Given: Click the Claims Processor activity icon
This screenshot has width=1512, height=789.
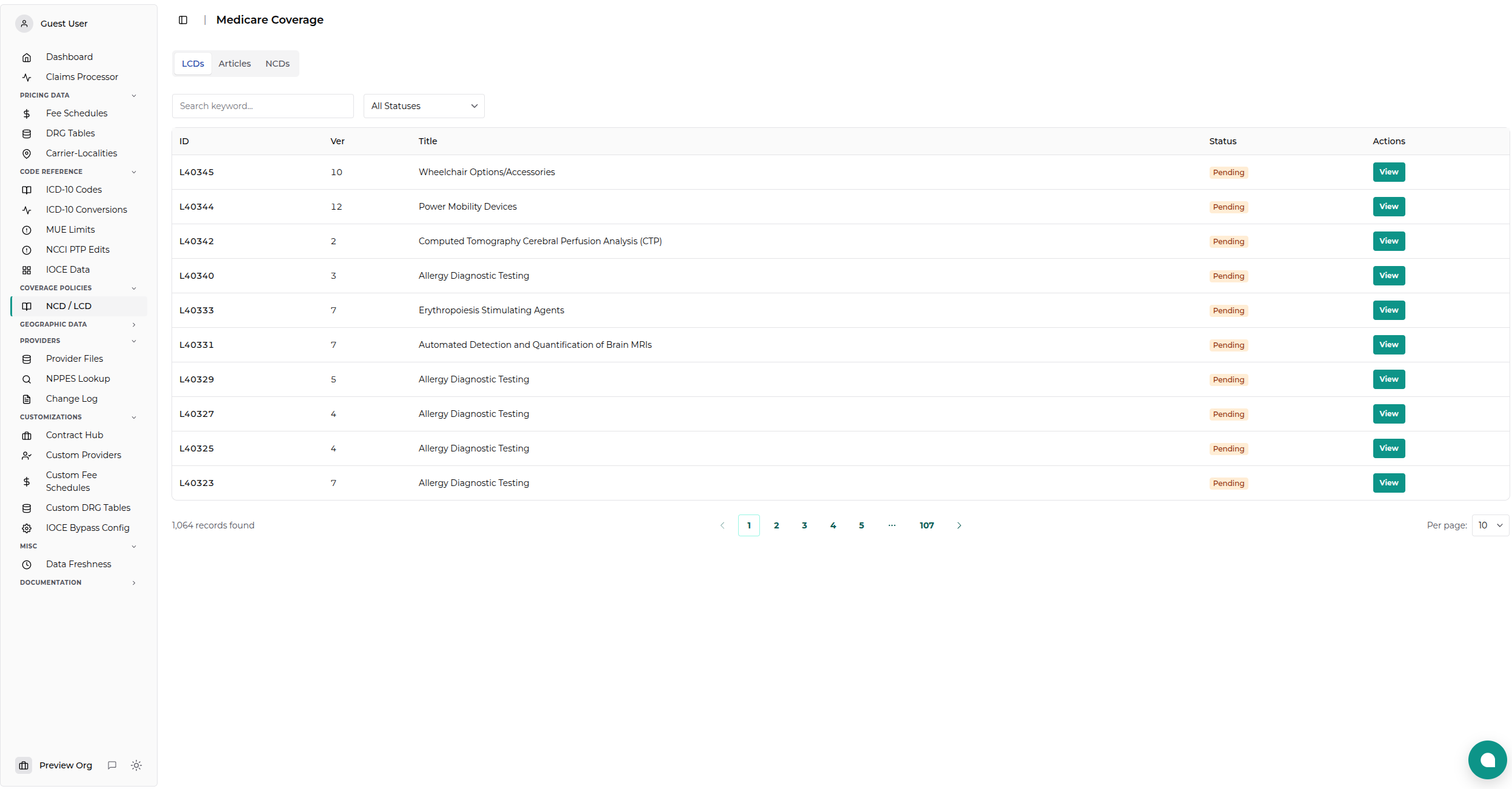Looking at the screenshot, I should [27, 78].
